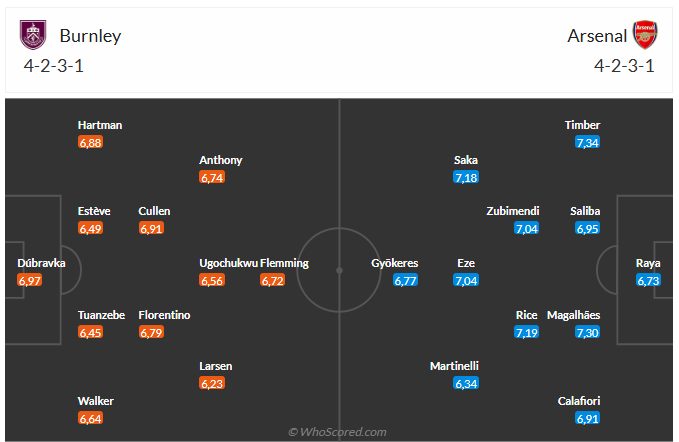Click Hartman's 6.88 rating badge
The image size is (679, 442).
[91, 143]
